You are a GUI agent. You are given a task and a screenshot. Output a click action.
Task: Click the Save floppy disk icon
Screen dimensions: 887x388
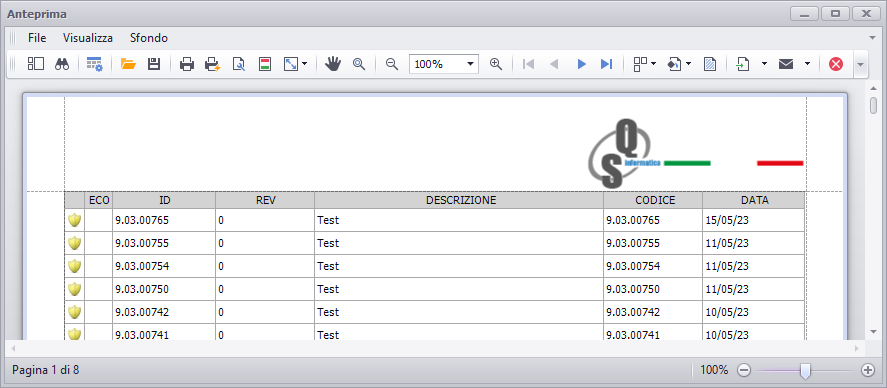click(154, 64)
